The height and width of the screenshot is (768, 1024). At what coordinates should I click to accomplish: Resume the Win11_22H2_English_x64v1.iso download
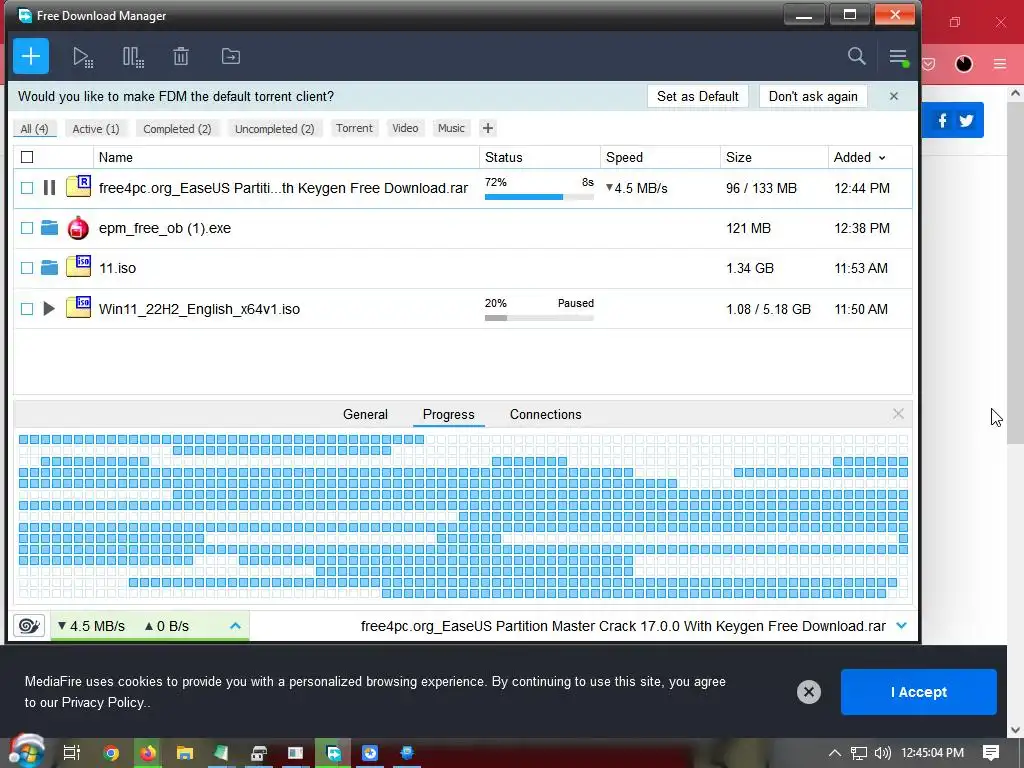(x=49, y=309)
